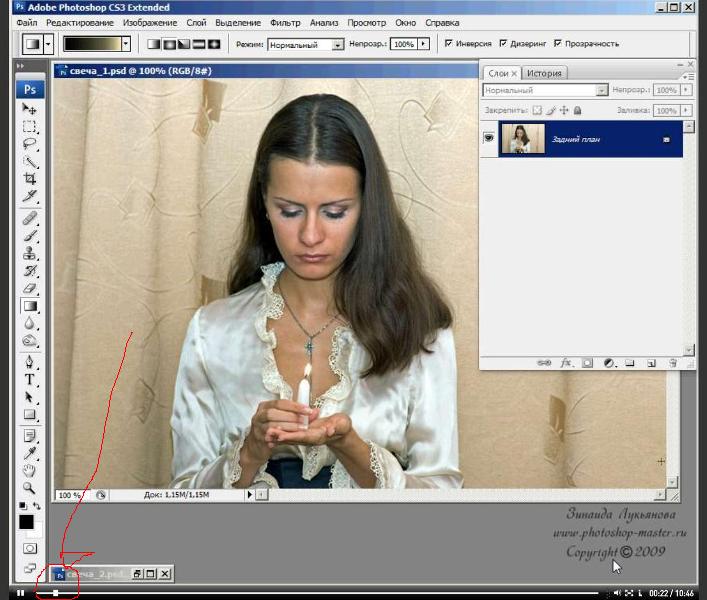The width and height of the screenshot is (707, 600).
Task: Select the Rectangular Marquee tool
Action: (29, 126)
